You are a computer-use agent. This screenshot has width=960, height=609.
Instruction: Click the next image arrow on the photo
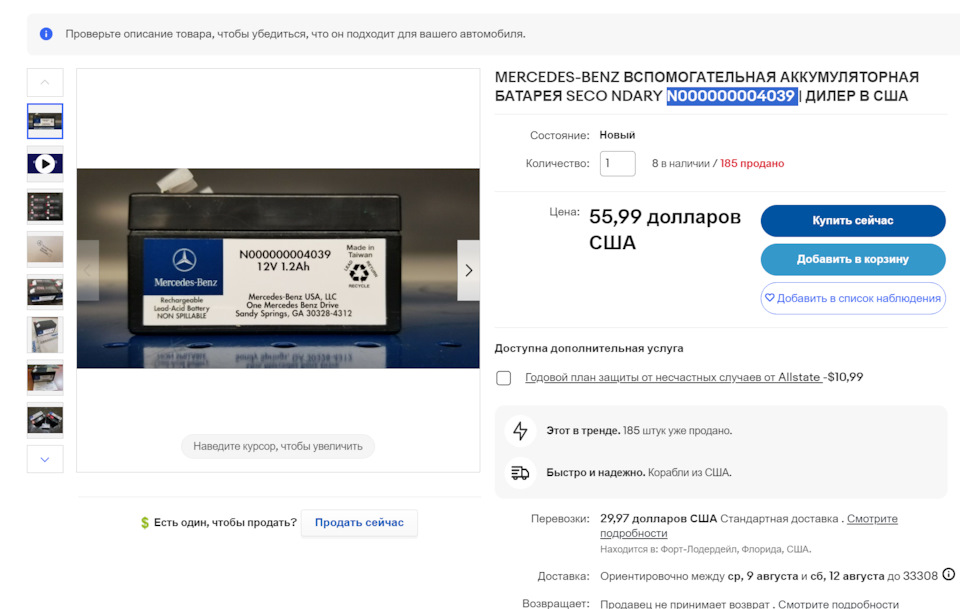[x=467, y=269]
